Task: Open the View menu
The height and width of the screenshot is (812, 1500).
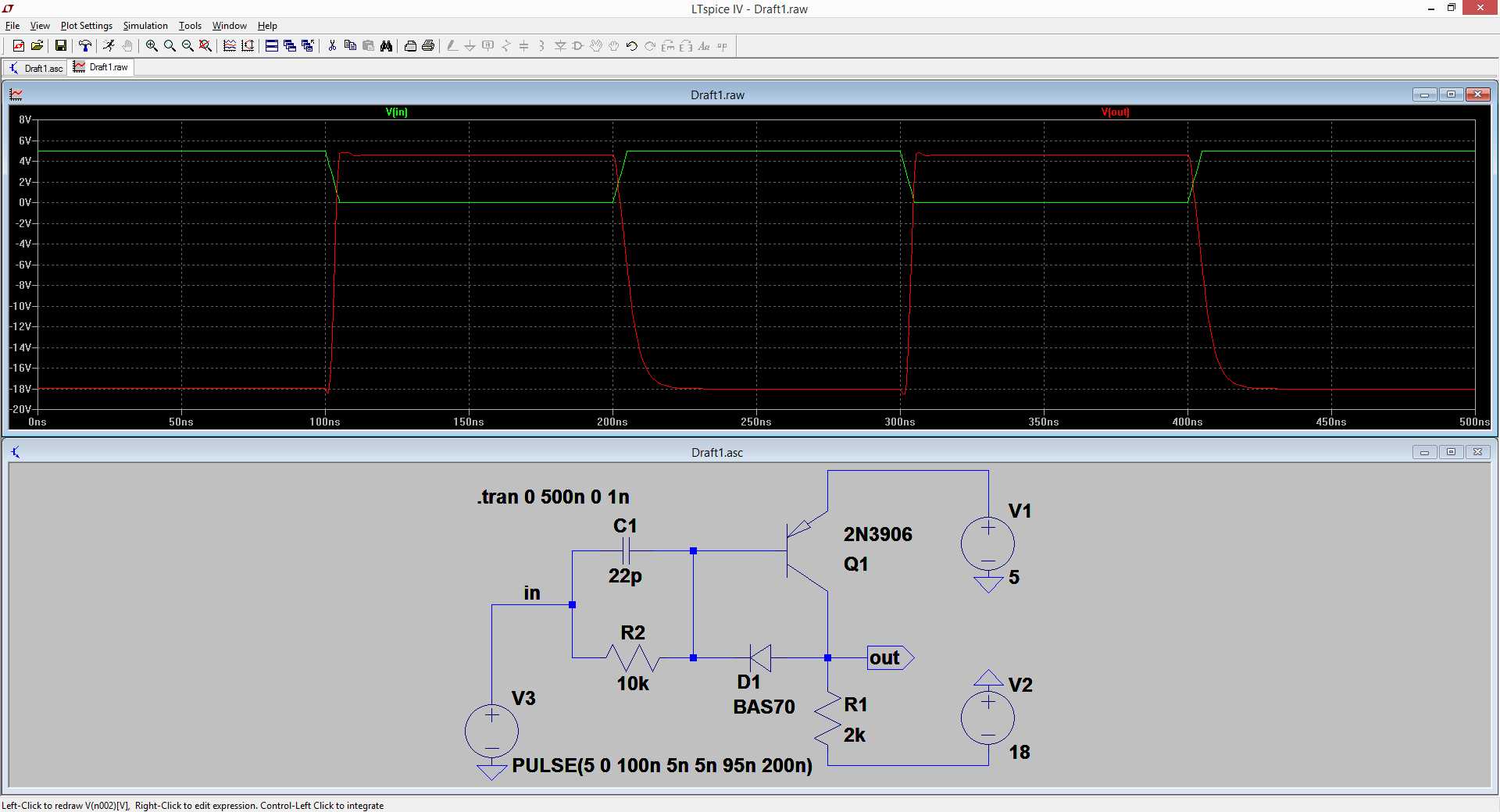Action: 40,26
